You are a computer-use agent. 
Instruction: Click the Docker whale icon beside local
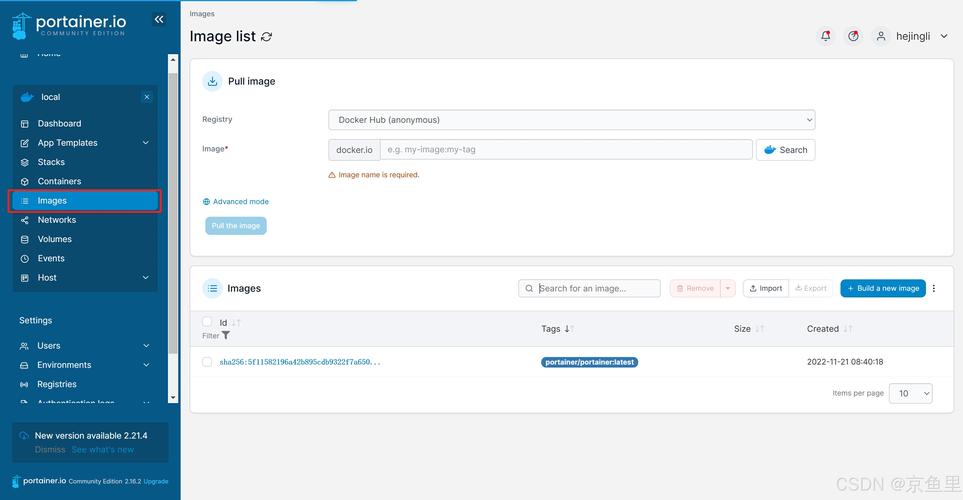pos(27,97)
